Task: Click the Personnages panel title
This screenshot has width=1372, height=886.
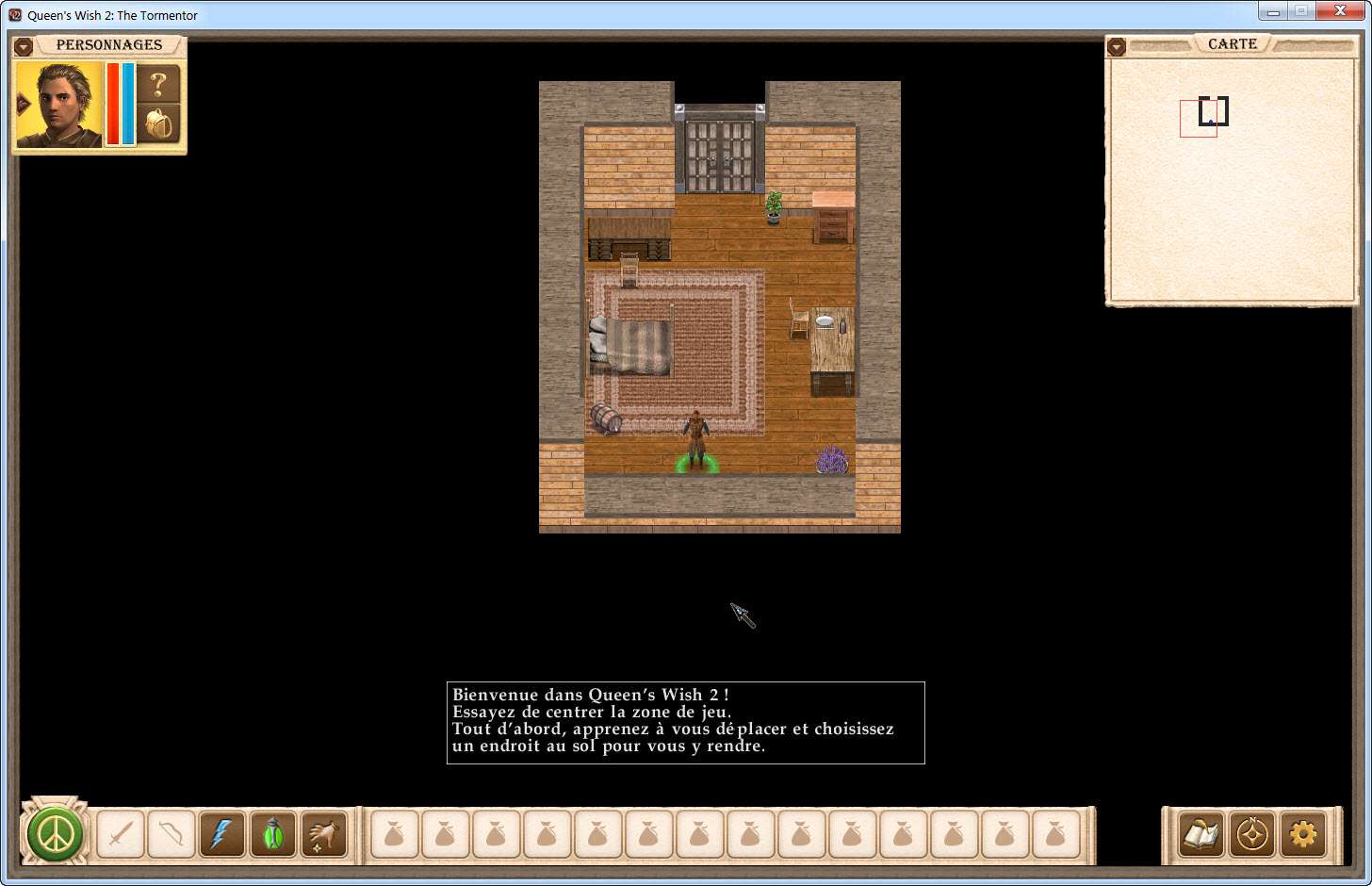Action: (x=109, y=45)
